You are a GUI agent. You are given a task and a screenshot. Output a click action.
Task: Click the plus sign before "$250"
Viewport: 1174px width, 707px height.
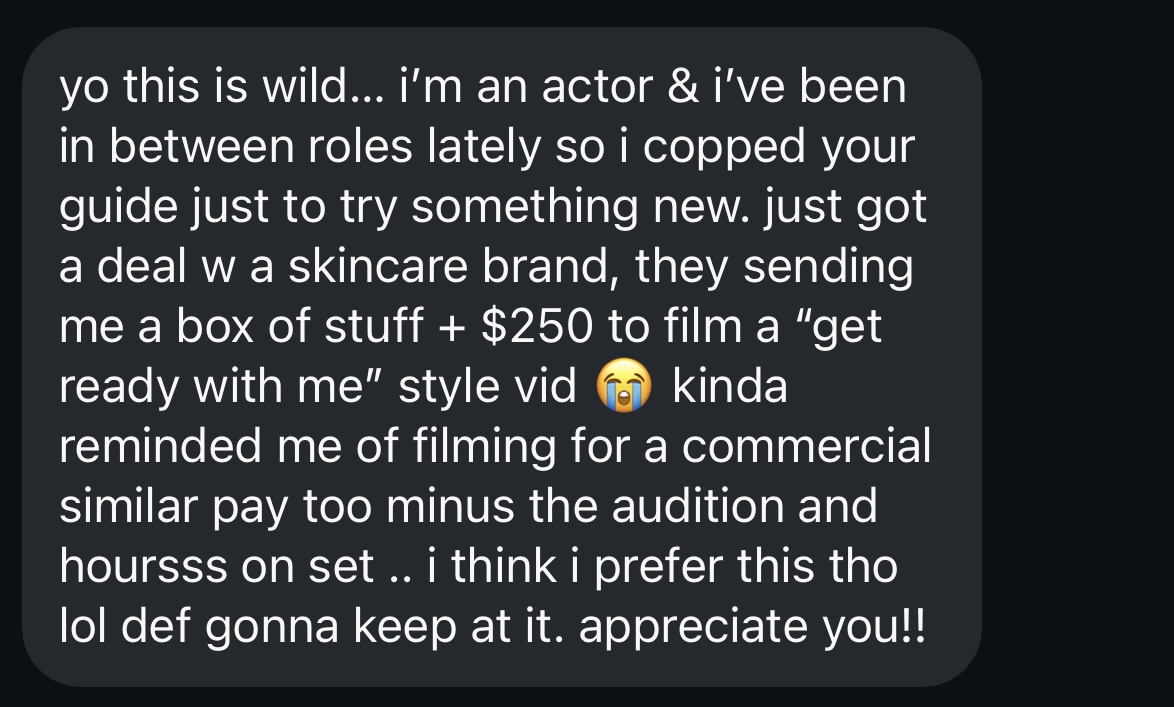click(451, 328)
